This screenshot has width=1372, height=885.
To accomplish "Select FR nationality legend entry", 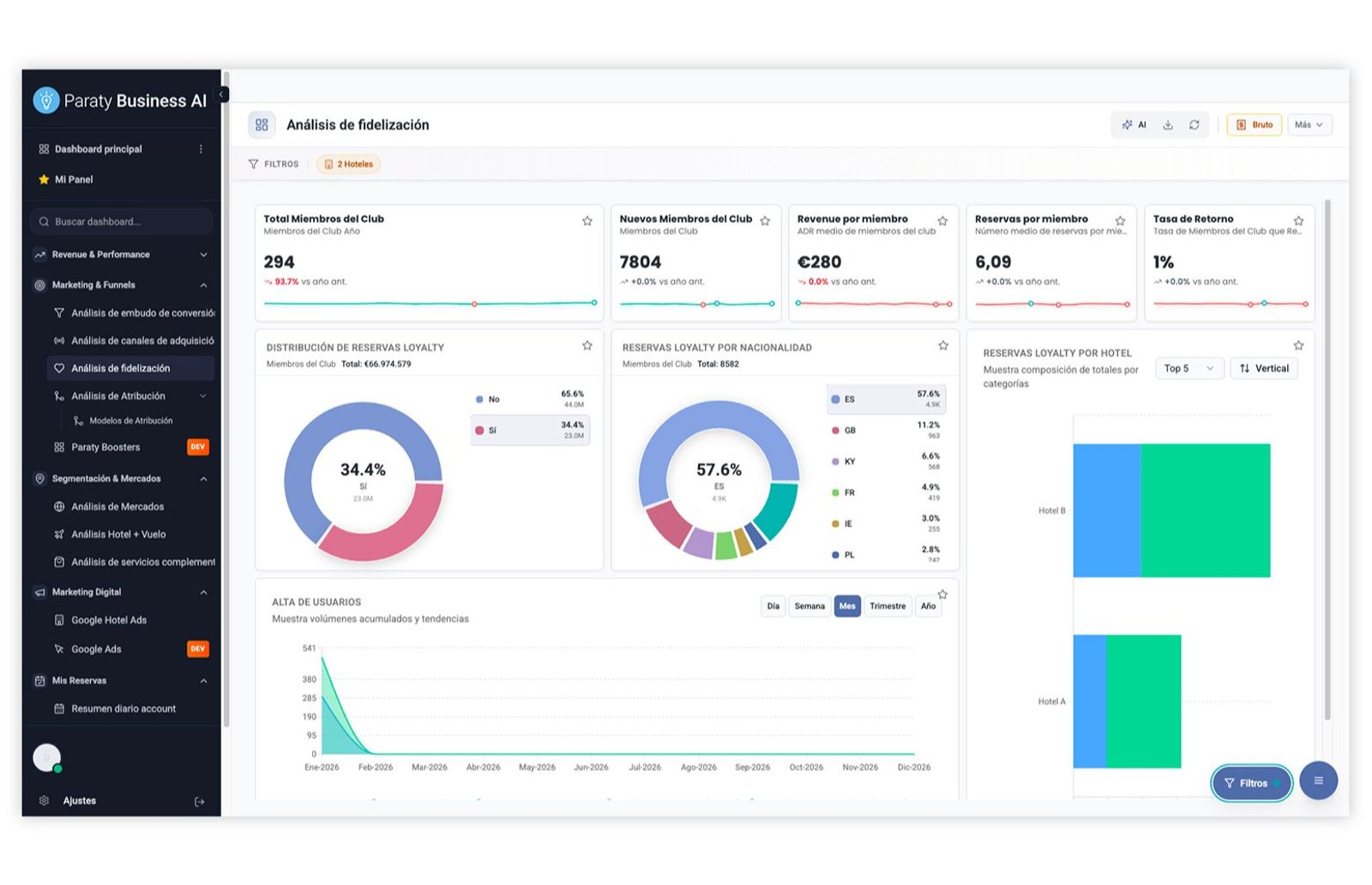I will click(885, 492).
